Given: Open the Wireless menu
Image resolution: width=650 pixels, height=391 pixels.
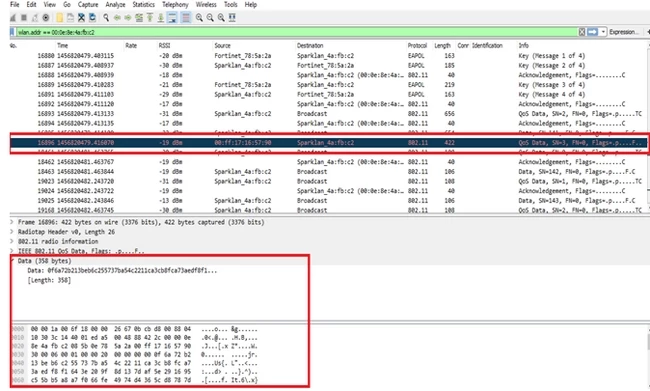Looking at the screenshot, I should 206,5.
